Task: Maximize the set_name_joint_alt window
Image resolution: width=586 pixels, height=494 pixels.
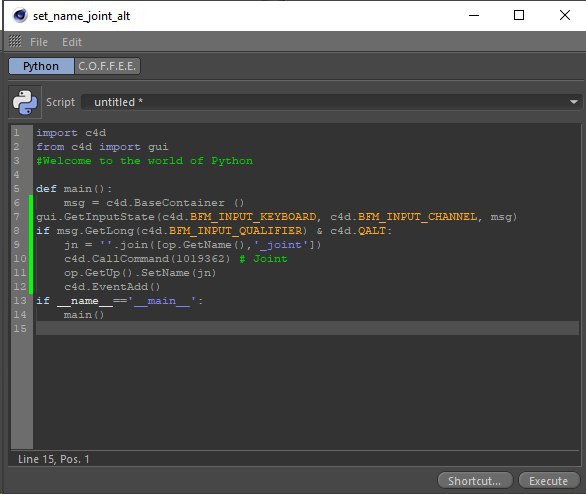Action: pyautogui.click(x=519, y=15)
